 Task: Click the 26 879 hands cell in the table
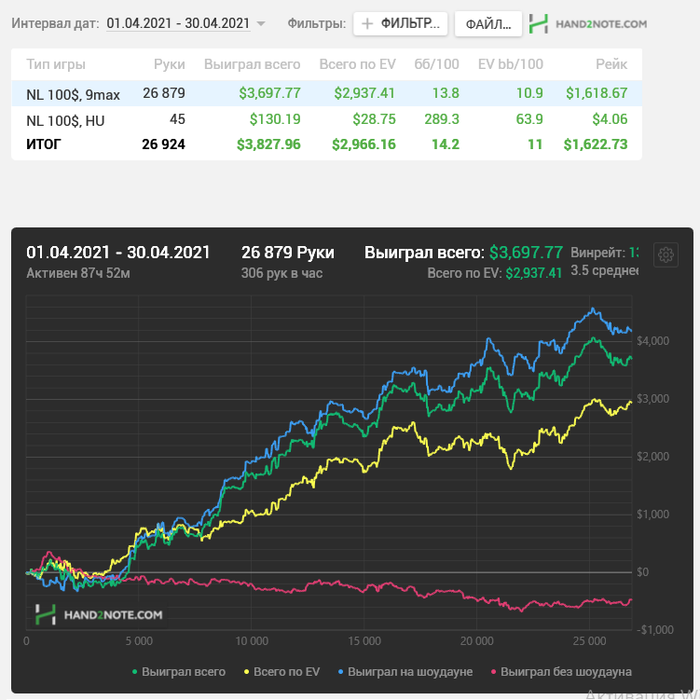tap(164, 93)
